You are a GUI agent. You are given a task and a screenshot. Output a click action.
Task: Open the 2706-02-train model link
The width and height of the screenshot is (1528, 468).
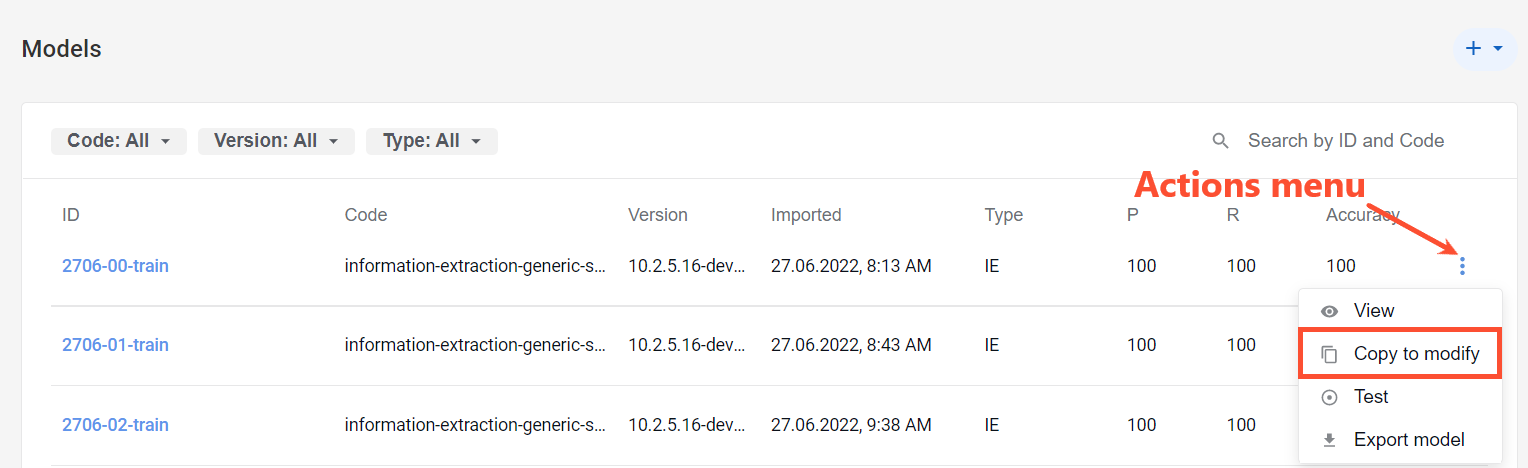click(115, 425)
